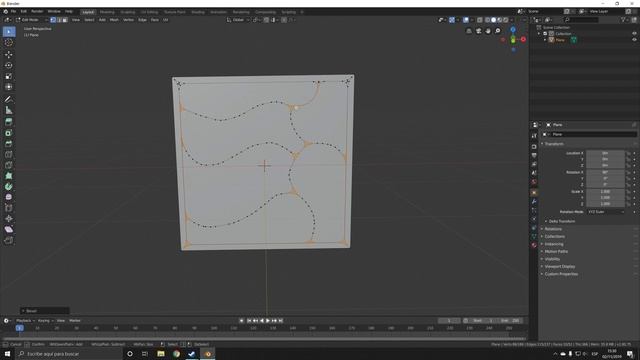Enable face select mode
This screenshot has width=640, height=360.
point(65,20)
